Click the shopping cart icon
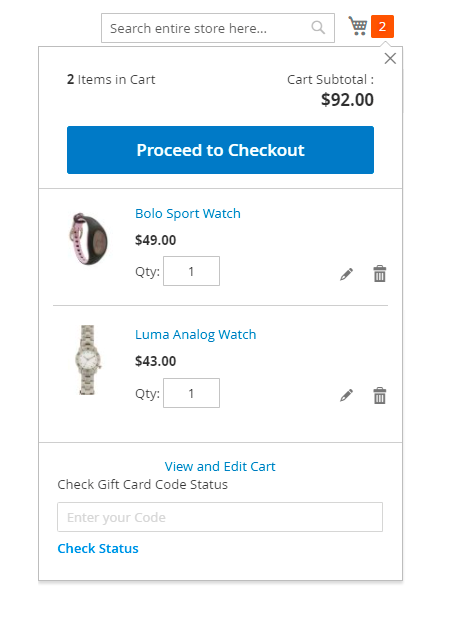Image resolution: width=475 pixels, height=617 pixels. point(358,26)
